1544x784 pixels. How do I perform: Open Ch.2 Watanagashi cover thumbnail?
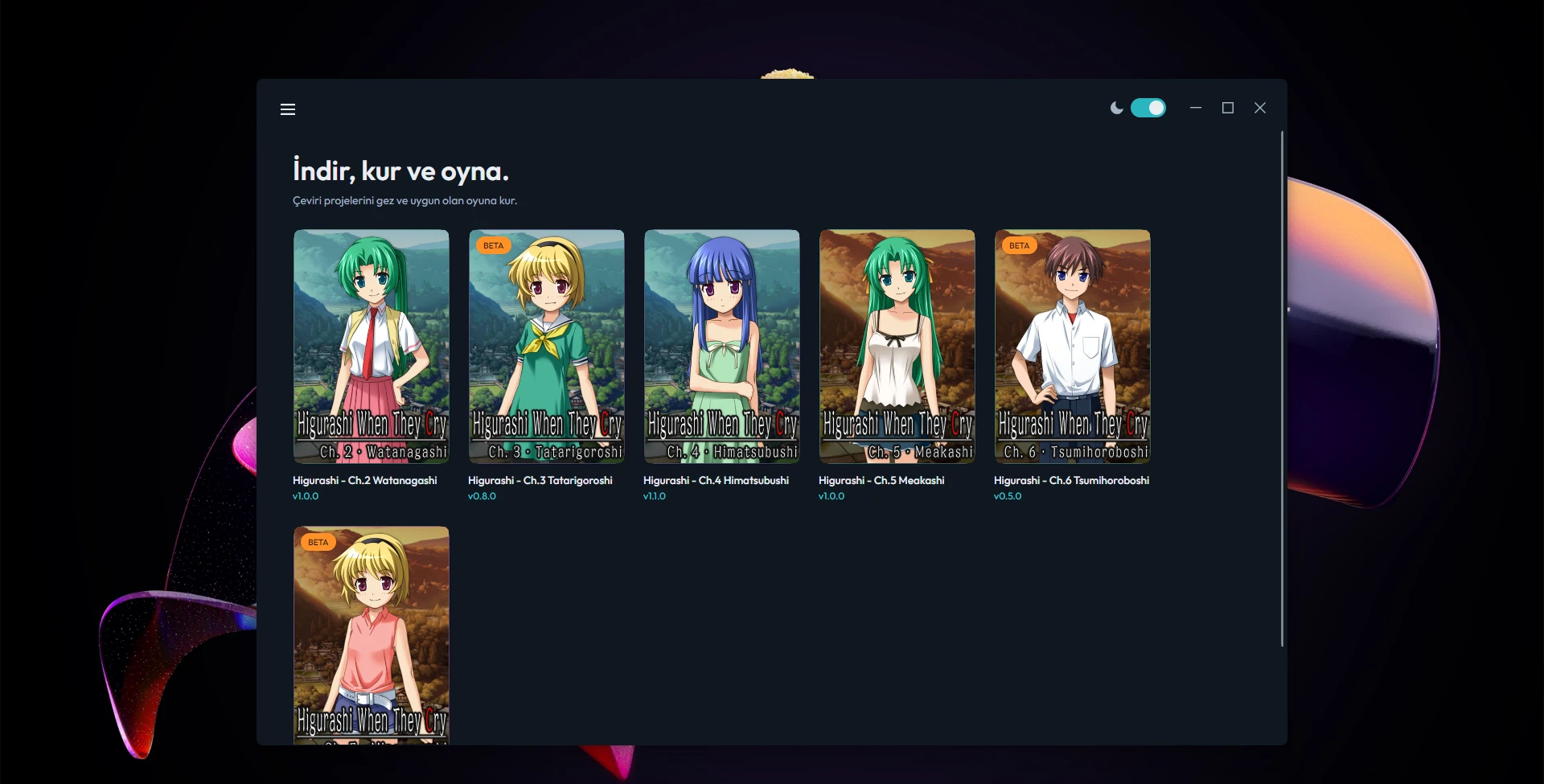(372, 347)
